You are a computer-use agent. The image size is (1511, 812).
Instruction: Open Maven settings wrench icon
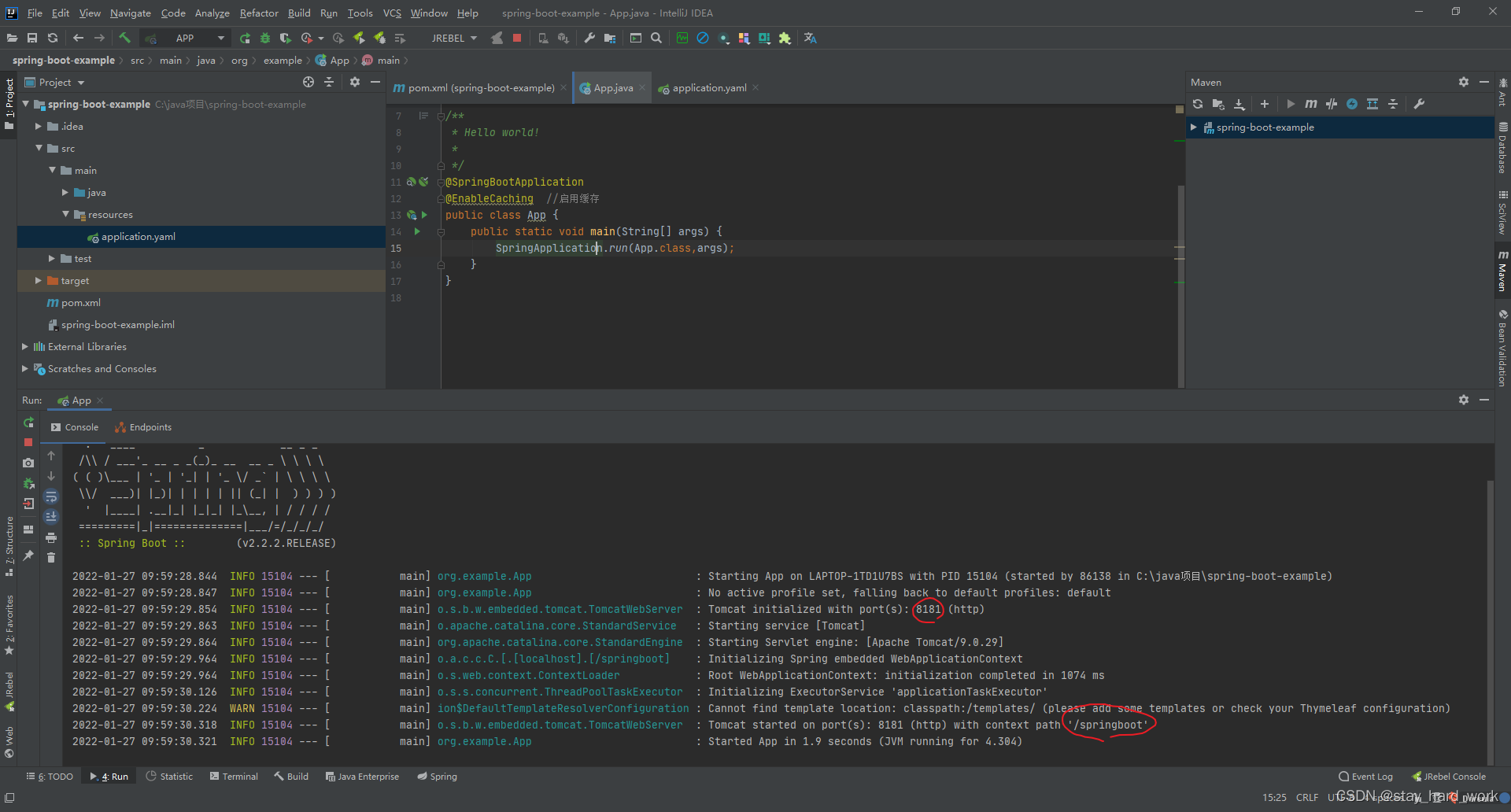coord(1420,104)
